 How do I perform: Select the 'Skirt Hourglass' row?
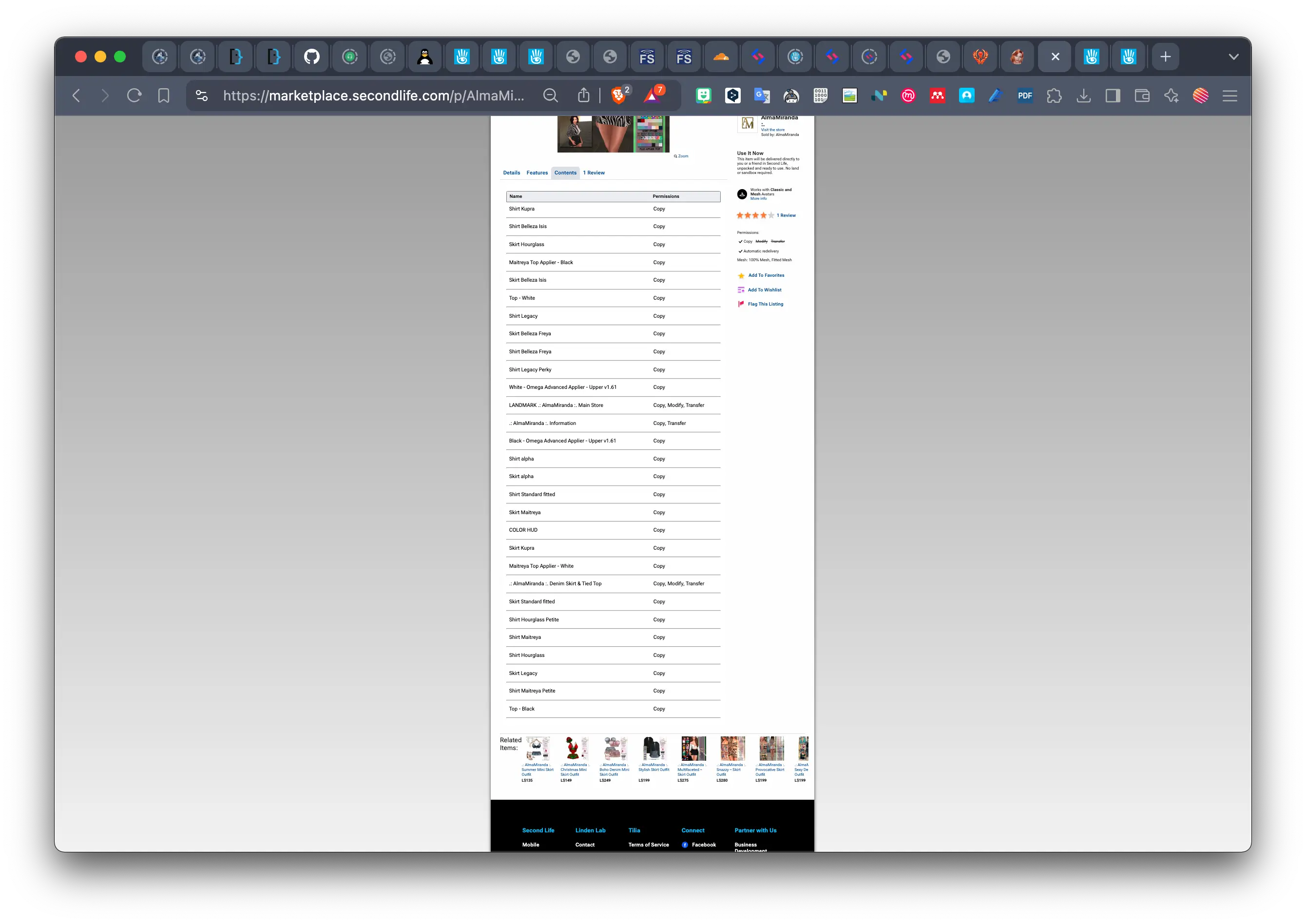(x=613, y=244)
